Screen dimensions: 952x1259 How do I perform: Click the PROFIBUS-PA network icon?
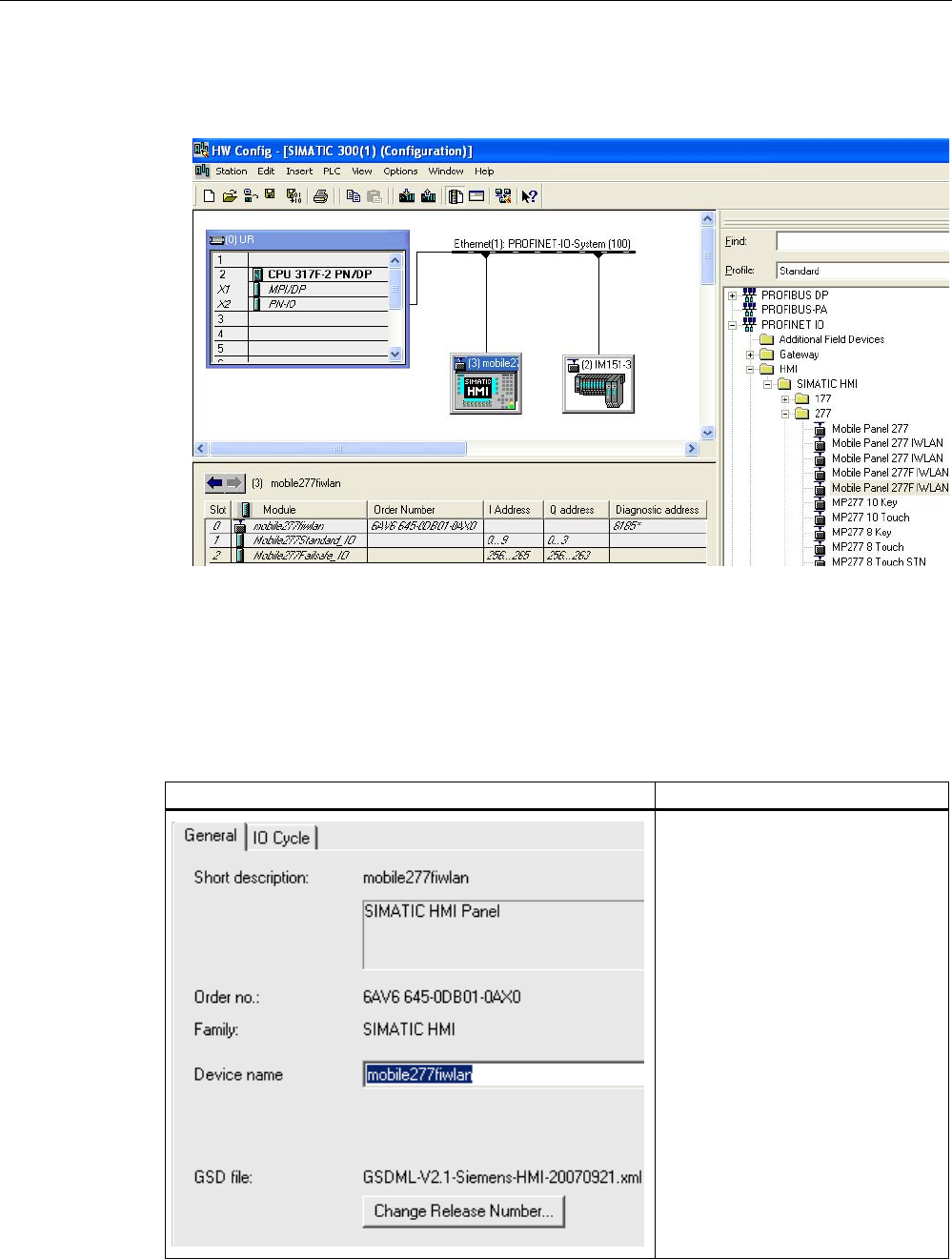[749, 310]
